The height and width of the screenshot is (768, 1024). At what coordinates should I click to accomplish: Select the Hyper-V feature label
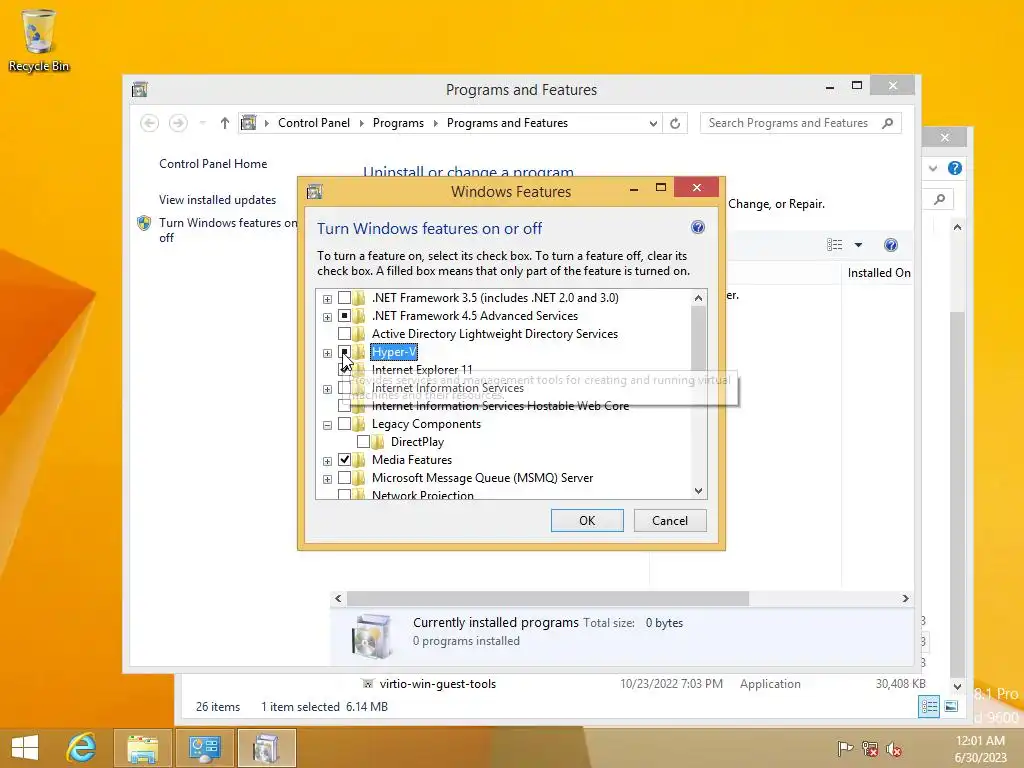[x=394, y=352]
